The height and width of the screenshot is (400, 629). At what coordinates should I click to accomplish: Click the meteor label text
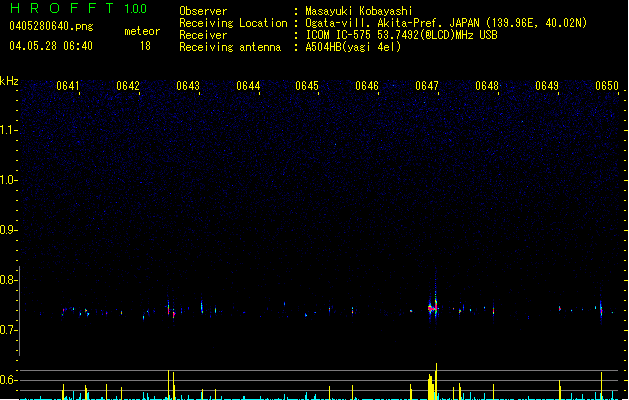coord(142,31)
